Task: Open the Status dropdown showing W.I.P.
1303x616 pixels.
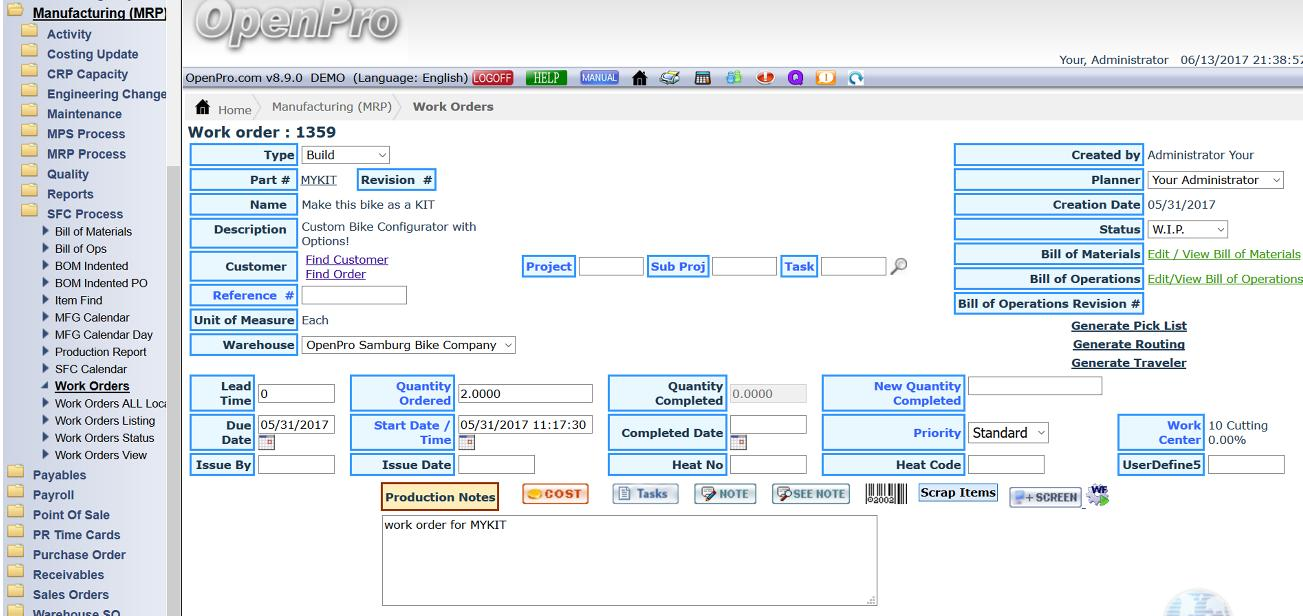Action: tap(1188, 229)
